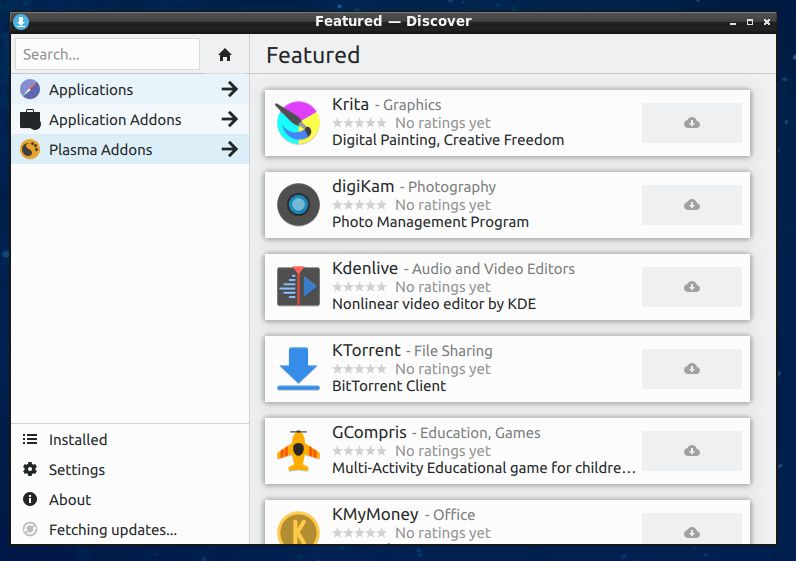Click the Discover app icon in title bar
This screenshot has height=561, width=796.
[21, 22]
